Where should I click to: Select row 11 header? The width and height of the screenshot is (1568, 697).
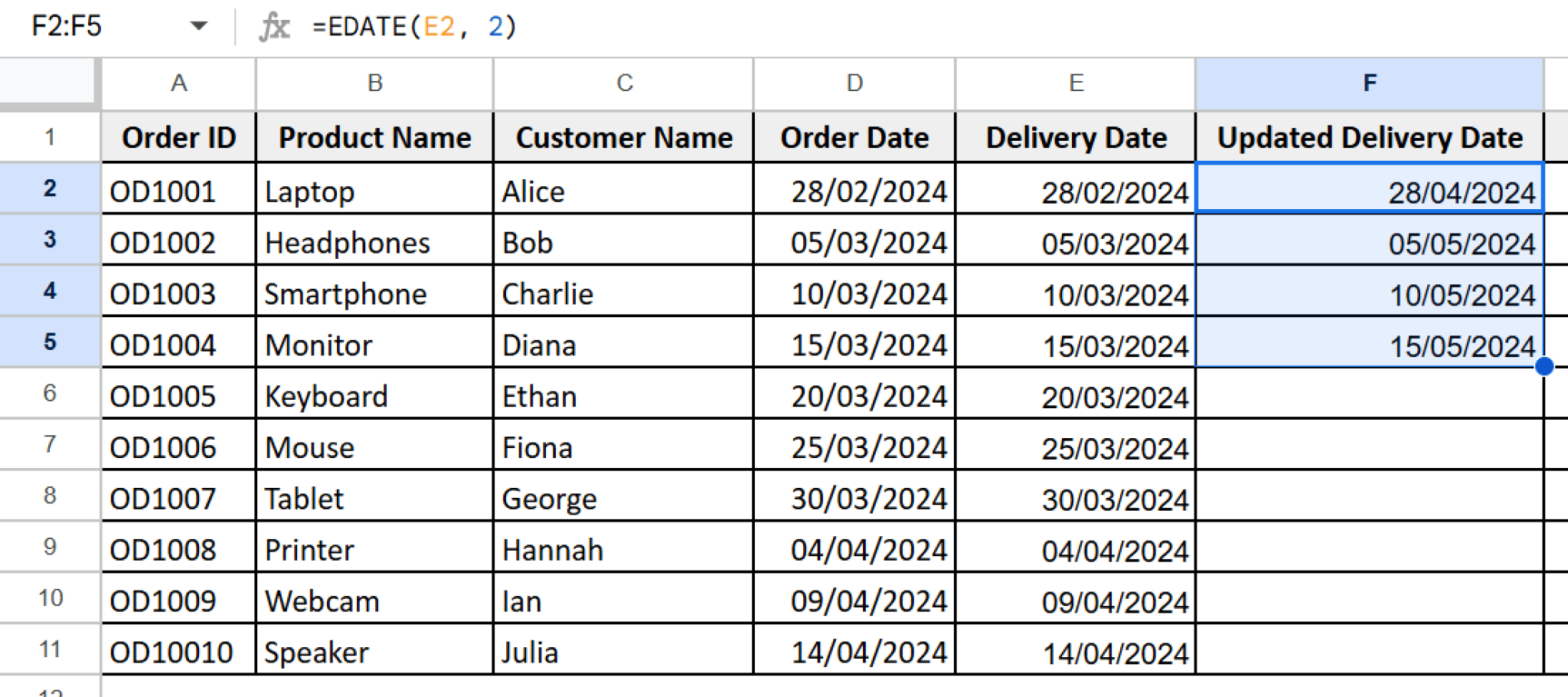tap(49, 651)
